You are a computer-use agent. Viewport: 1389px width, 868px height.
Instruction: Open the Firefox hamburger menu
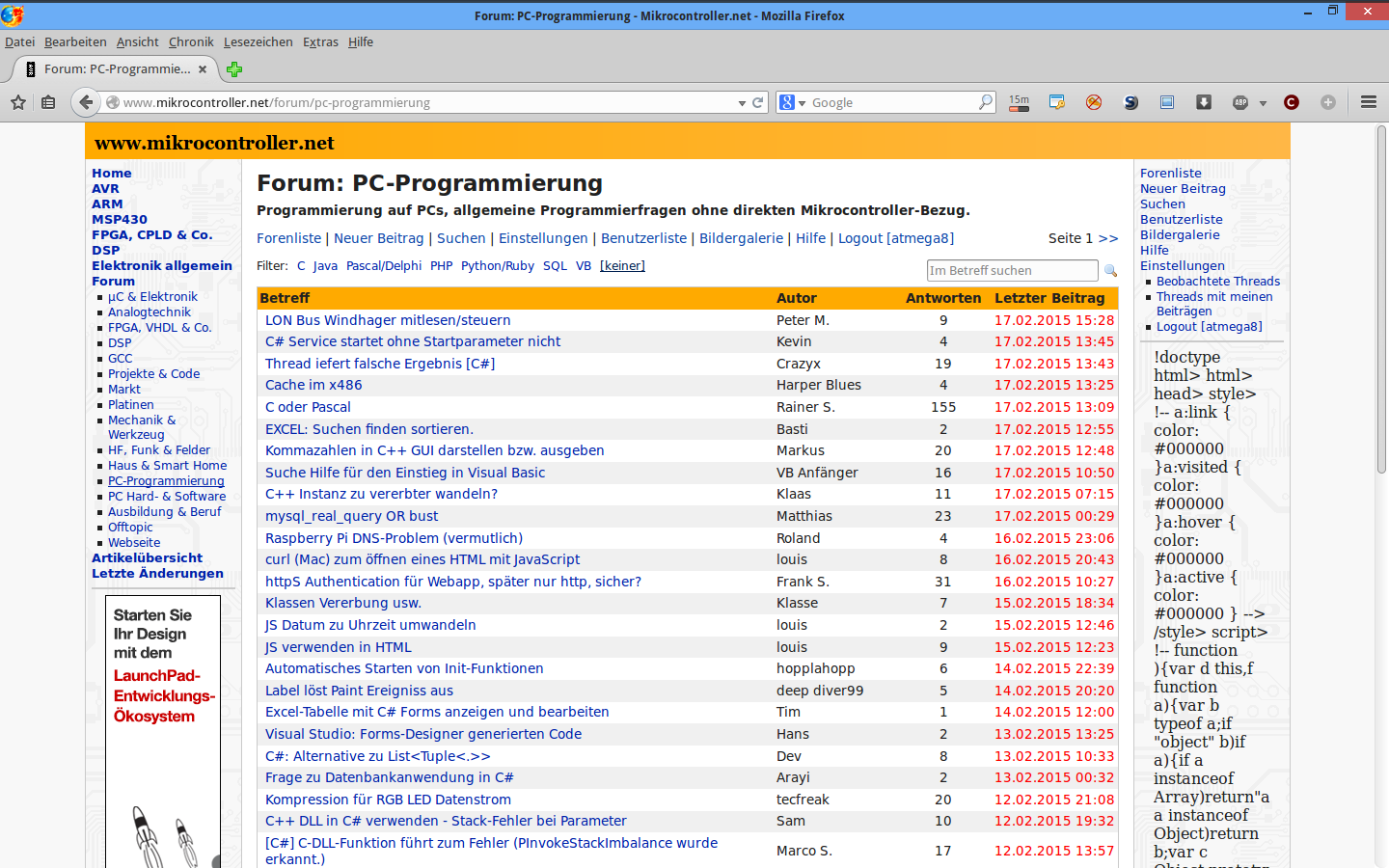[1368, 102]
